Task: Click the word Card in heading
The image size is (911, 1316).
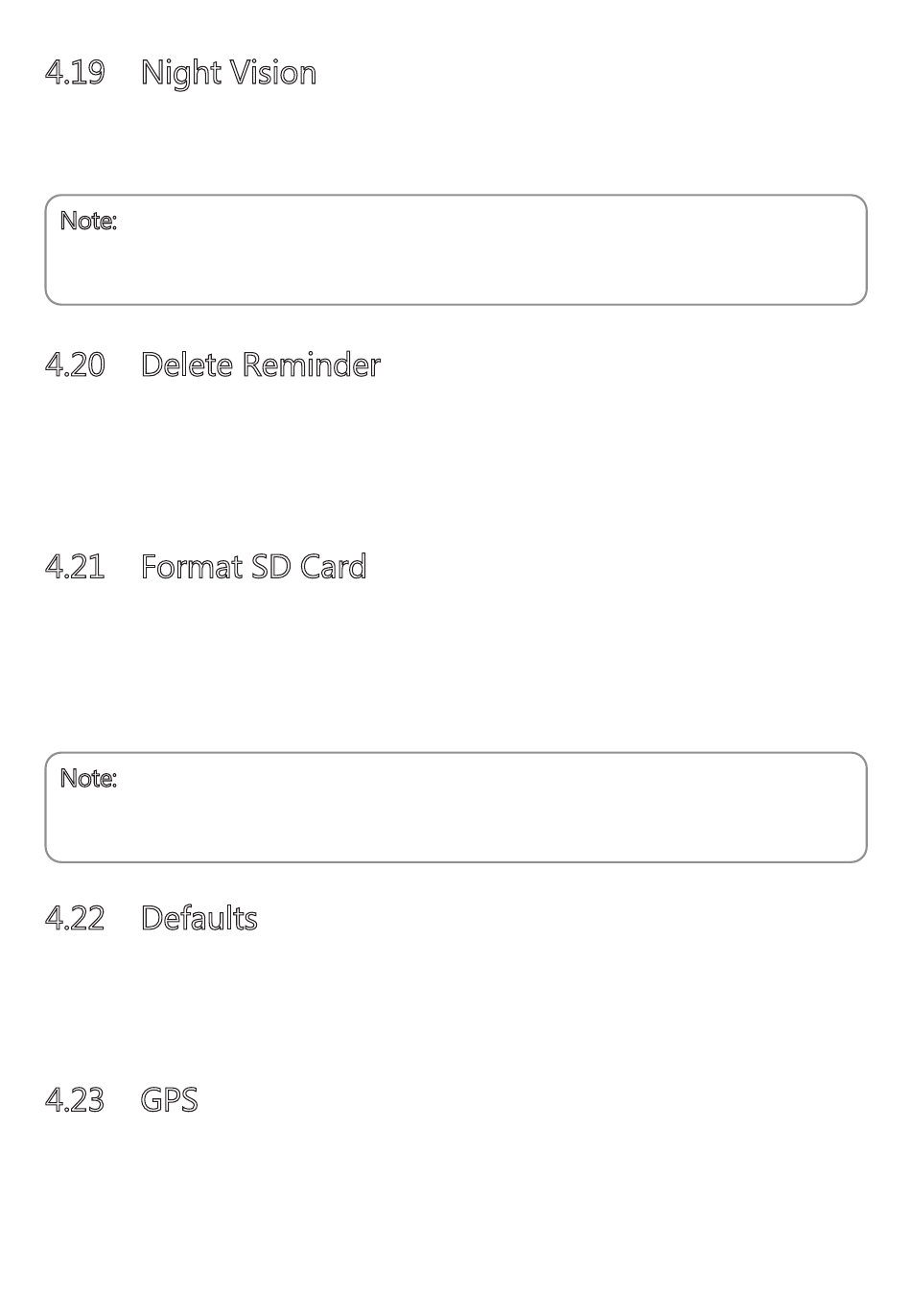Action: (333, 566)
